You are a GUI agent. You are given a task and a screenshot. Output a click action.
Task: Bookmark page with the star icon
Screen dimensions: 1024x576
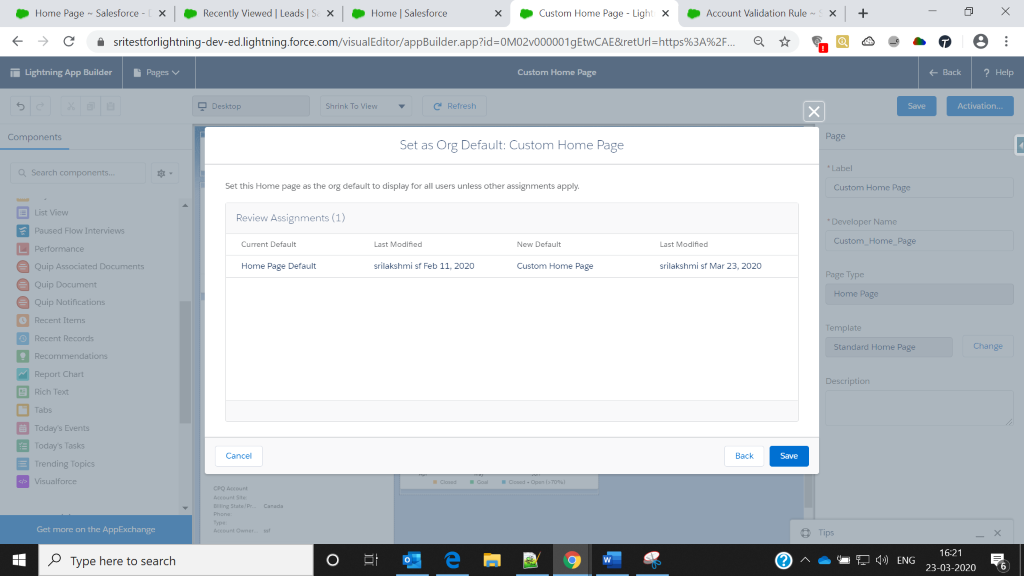pyautogui.click(x=785, y=42)
